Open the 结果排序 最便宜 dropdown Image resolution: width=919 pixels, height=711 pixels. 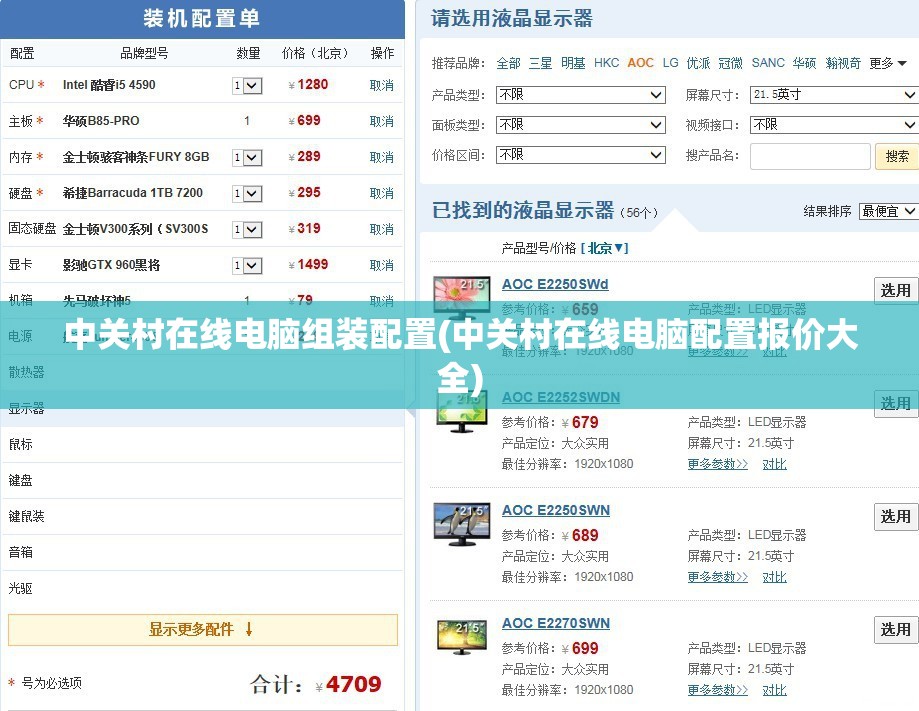click(x=888, y=211)
